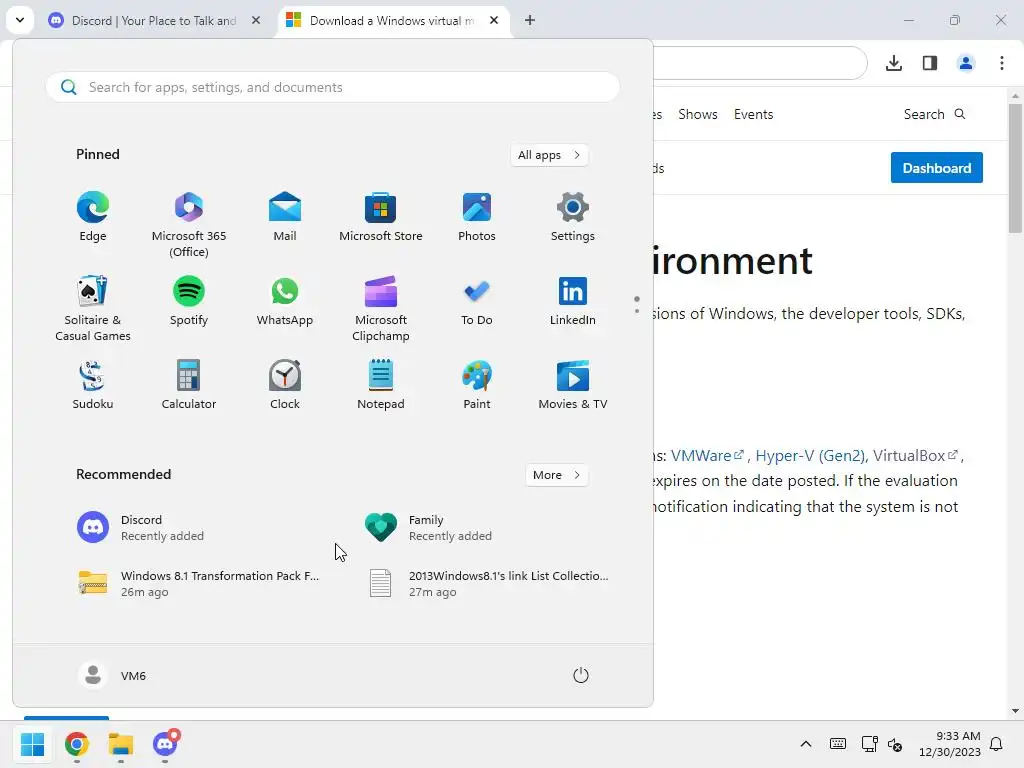This screenshot has width=1024, height=768.
Task: Open Settings from pinned apps
Action: [573, 217]
